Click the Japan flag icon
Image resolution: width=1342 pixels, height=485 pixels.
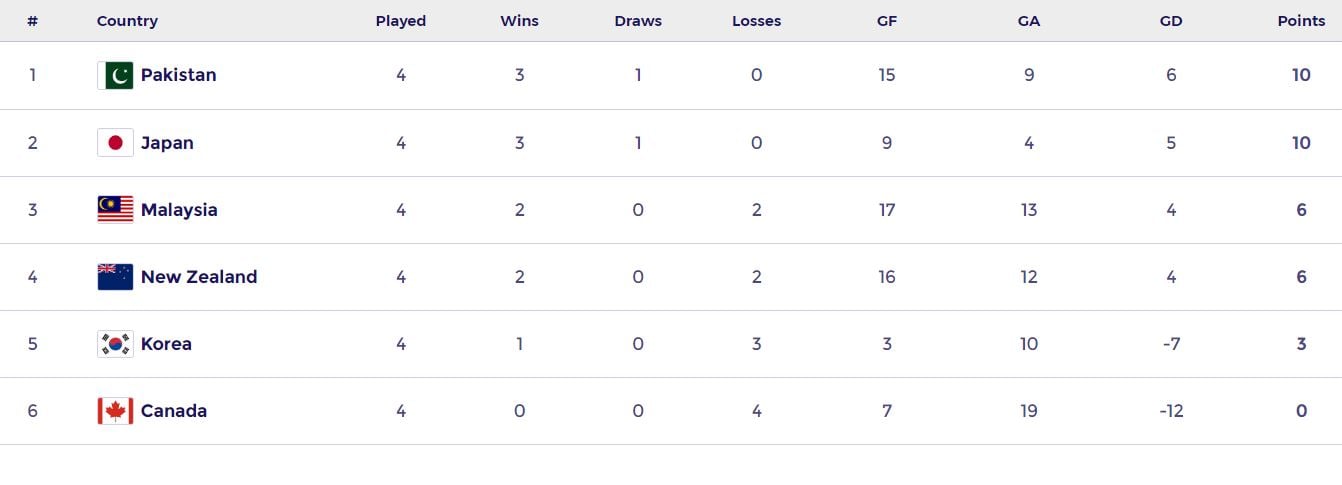point(115,143)
